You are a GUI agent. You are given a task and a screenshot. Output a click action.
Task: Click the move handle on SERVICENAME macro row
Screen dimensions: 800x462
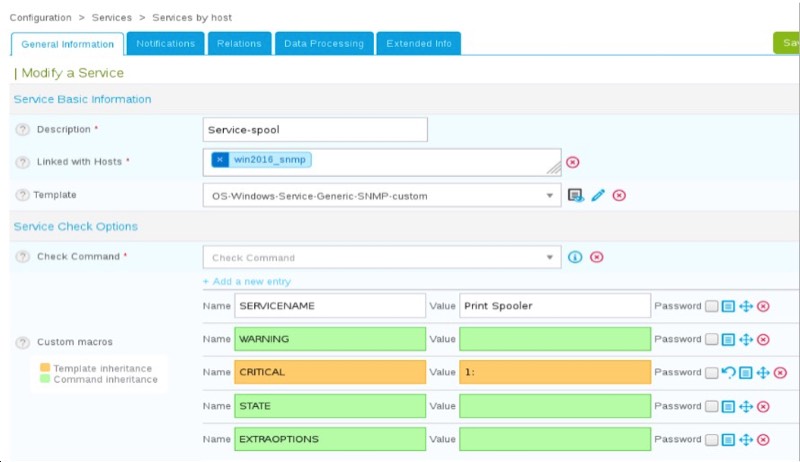[x=746, y=306]
